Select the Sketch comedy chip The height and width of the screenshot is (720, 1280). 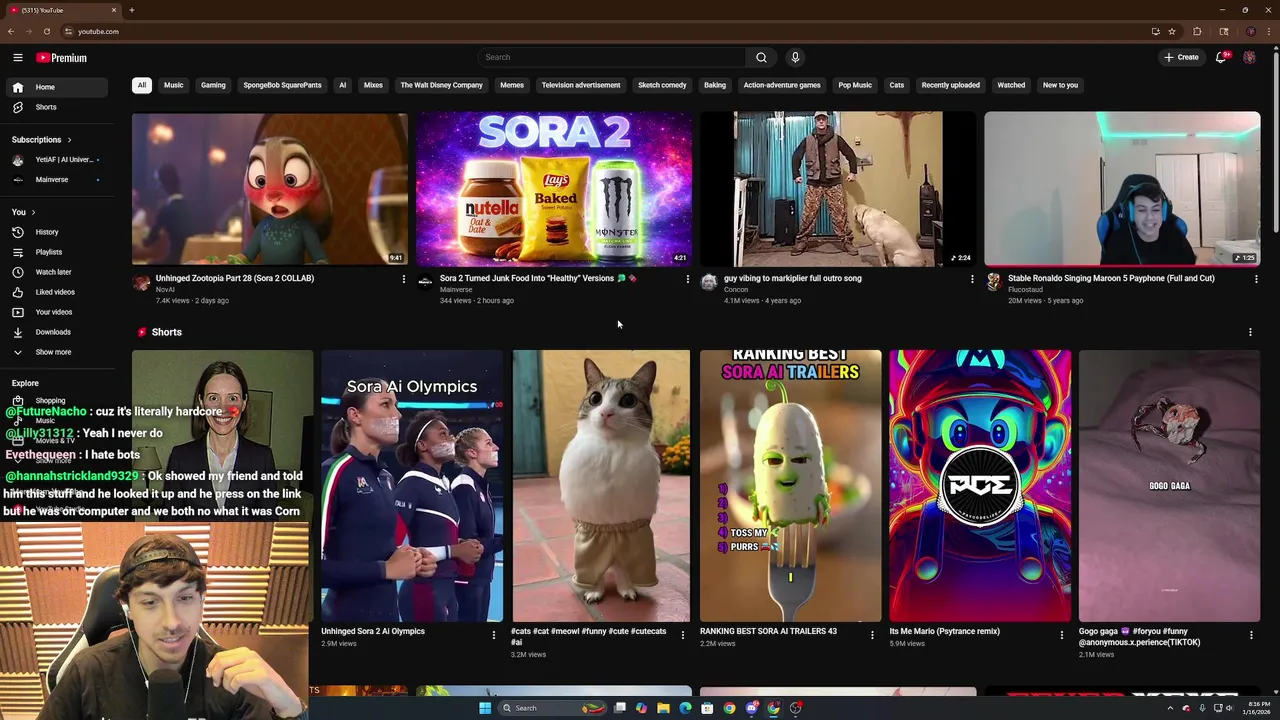[x=662, y=85]
